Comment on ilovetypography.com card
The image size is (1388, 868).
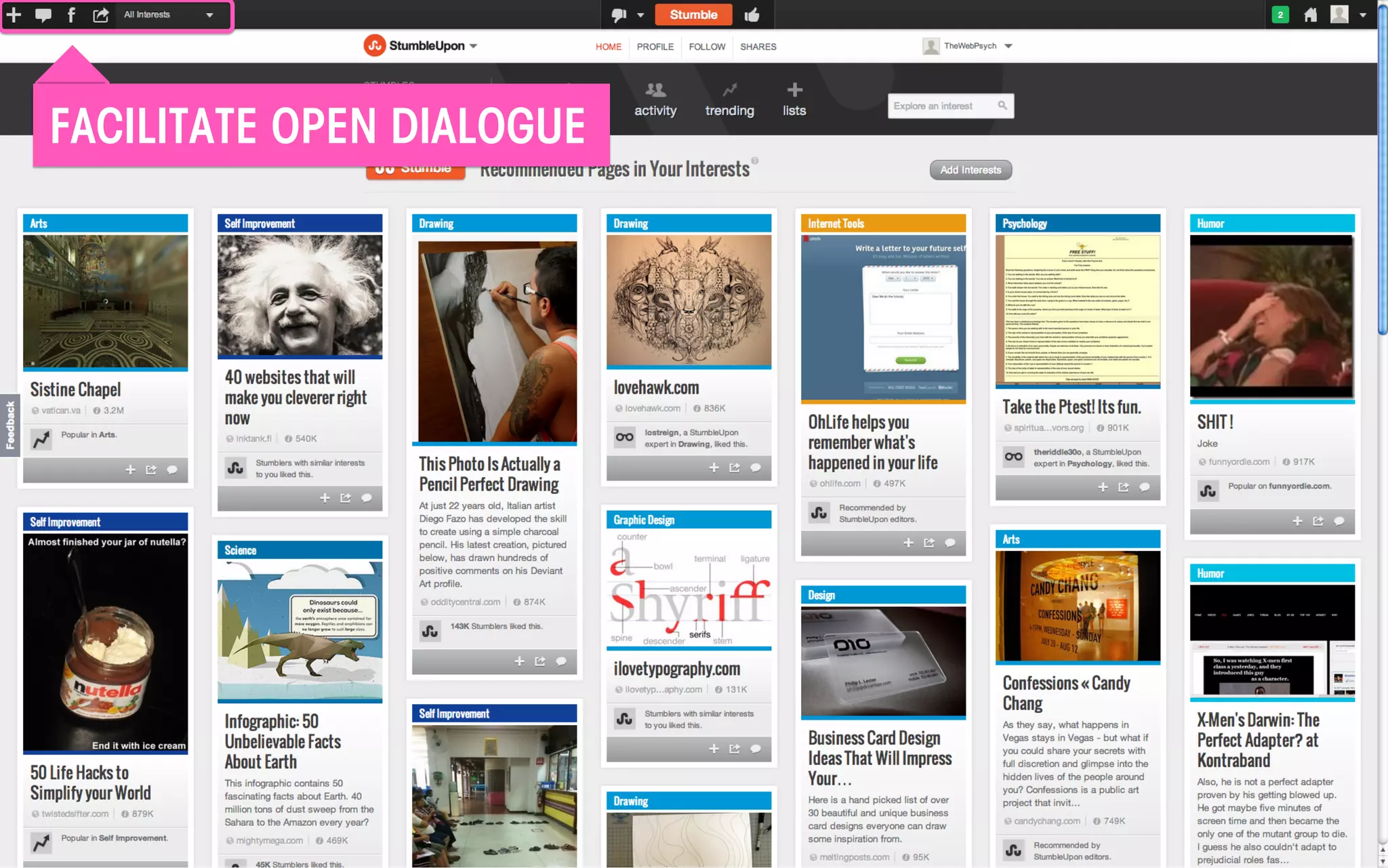click(x=756, y=749)
